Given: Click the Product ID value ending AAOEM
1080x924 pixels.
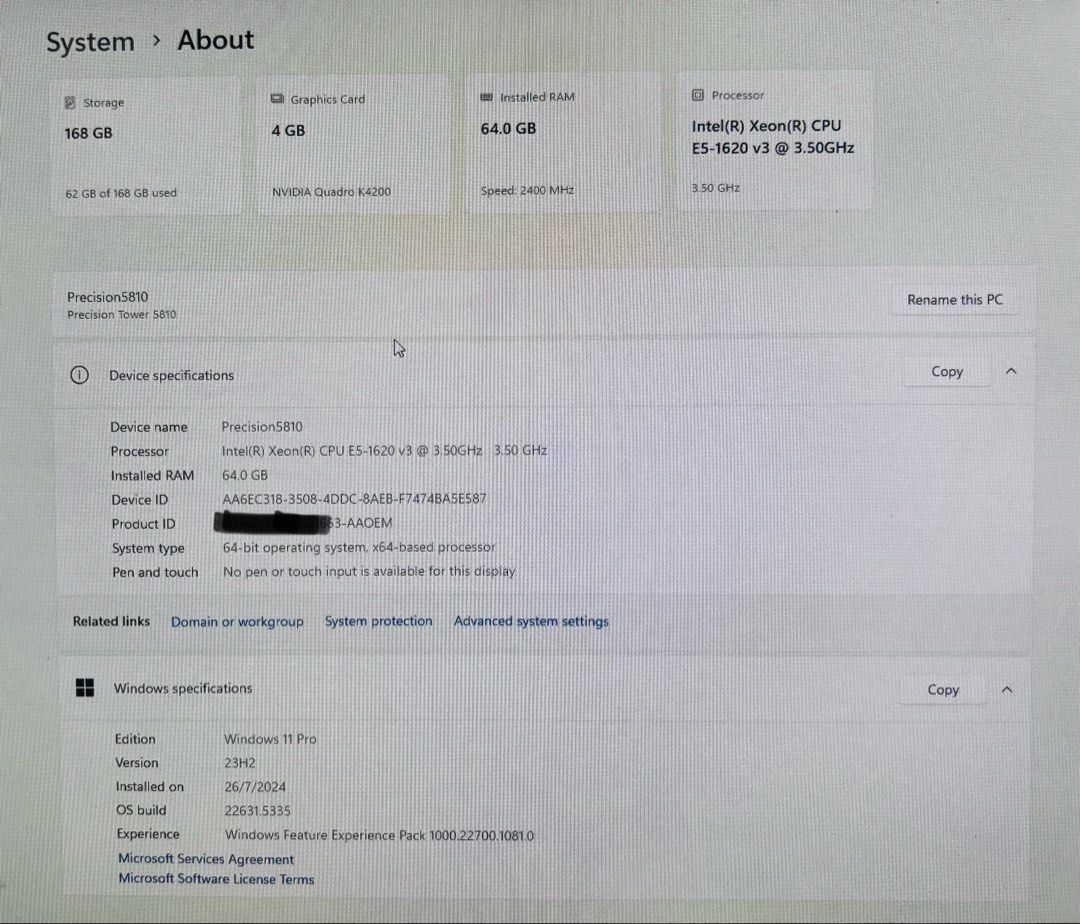Looking at the screenshot, I should tap(304, 523).
